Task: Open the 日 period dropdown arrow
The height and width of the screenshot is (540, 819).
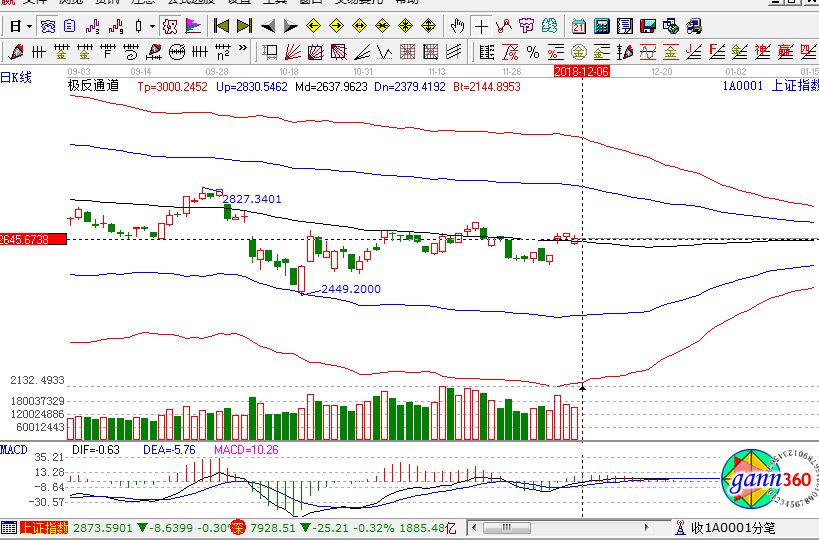Action: coord(28,26)
